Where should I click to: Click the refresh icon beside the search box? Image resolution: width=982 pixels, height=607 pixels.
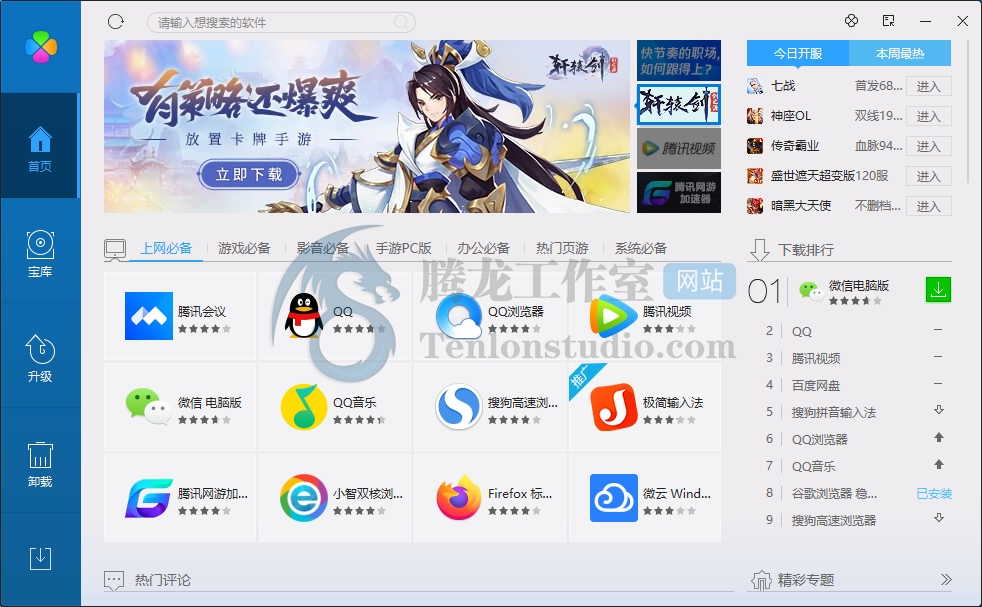pos(116,22)
